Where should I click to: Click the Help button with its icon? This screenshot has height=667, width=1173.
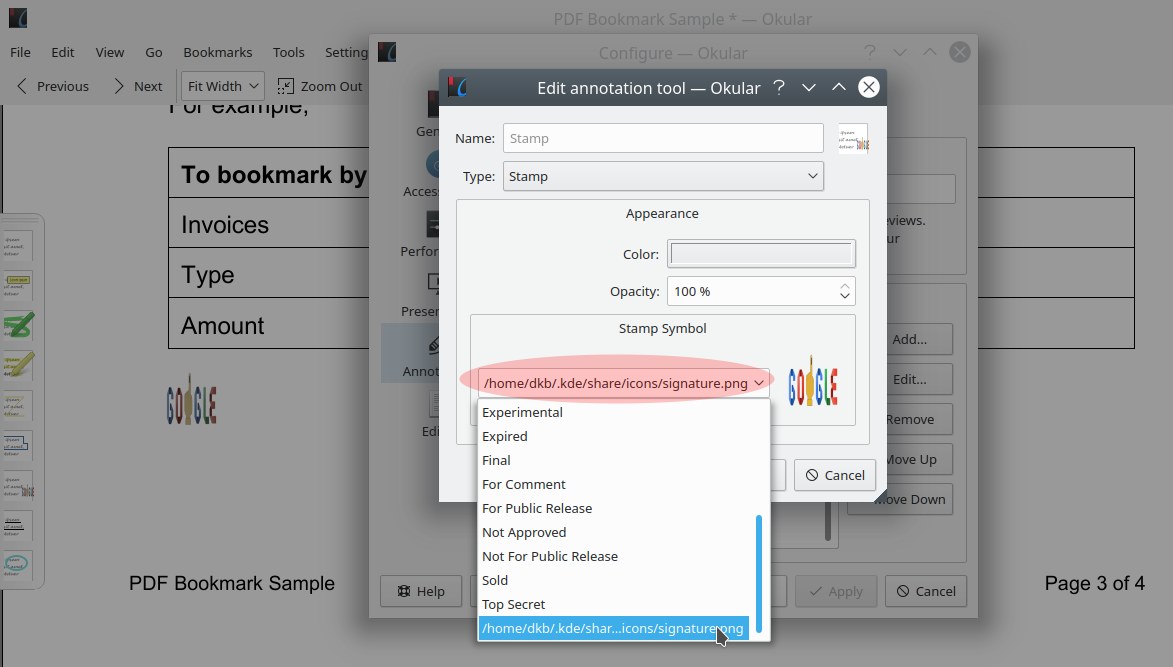[421, 591]
